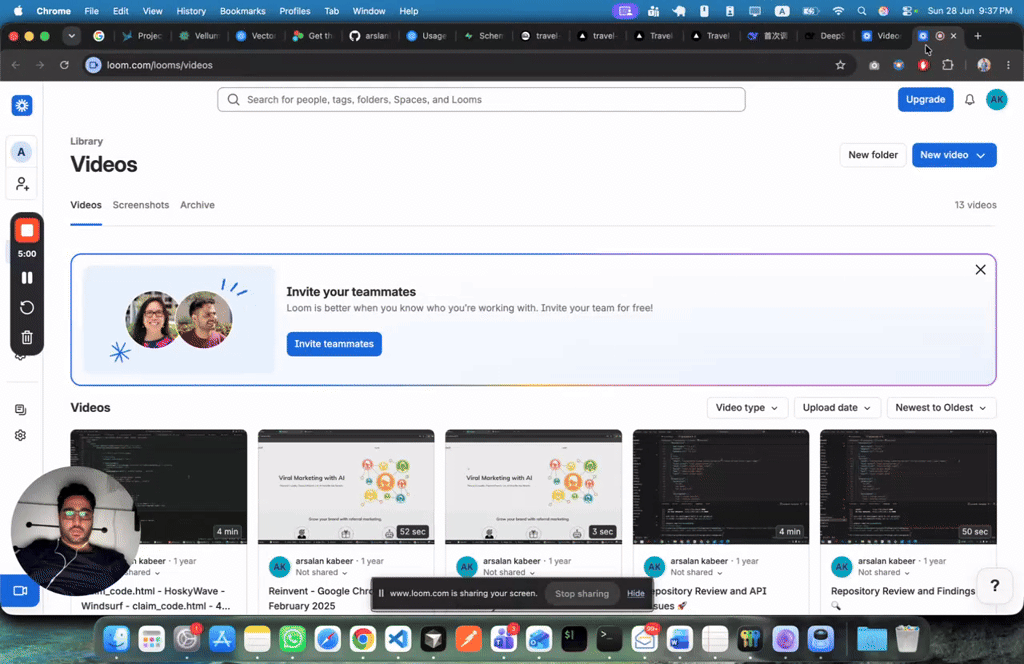Click the blue camera record button at bottom left
Viewport: 1024px width, 664px height.
[20, 591]
